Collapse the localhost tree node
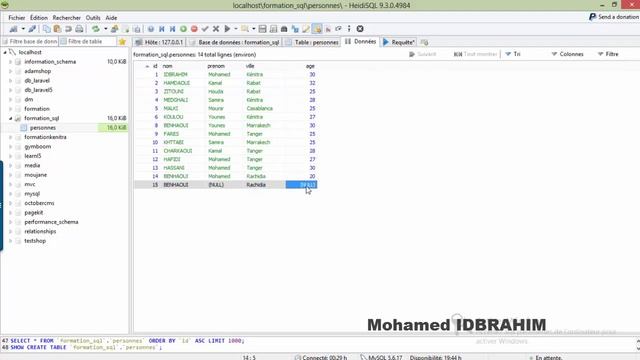 click(x=5, y=52)
